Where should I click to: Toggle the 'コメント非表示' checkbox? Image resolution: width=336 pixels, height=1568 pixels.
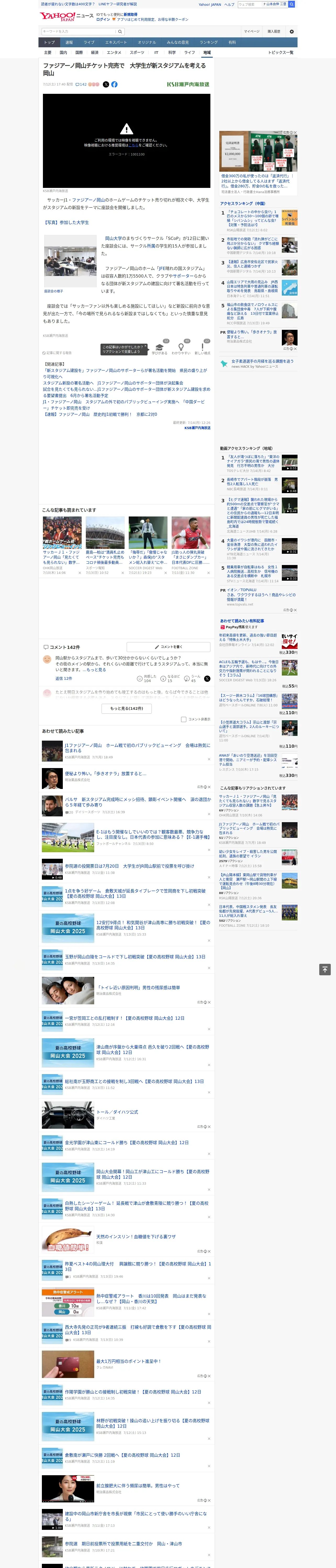tap(183, 719)
